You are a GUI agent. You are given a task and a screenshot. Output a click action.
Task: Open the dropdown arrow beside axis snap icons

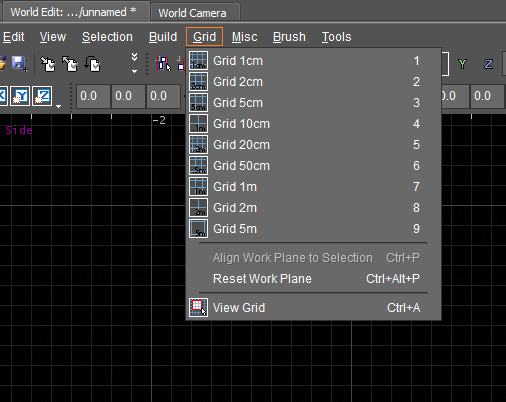click(58, 106)
